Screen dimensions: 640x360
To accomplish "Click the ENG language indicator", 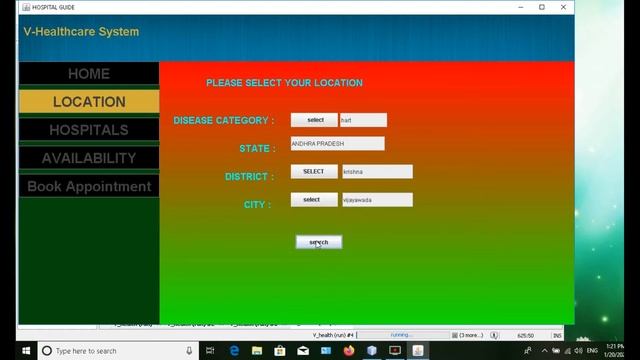I will tap(592, 351).
